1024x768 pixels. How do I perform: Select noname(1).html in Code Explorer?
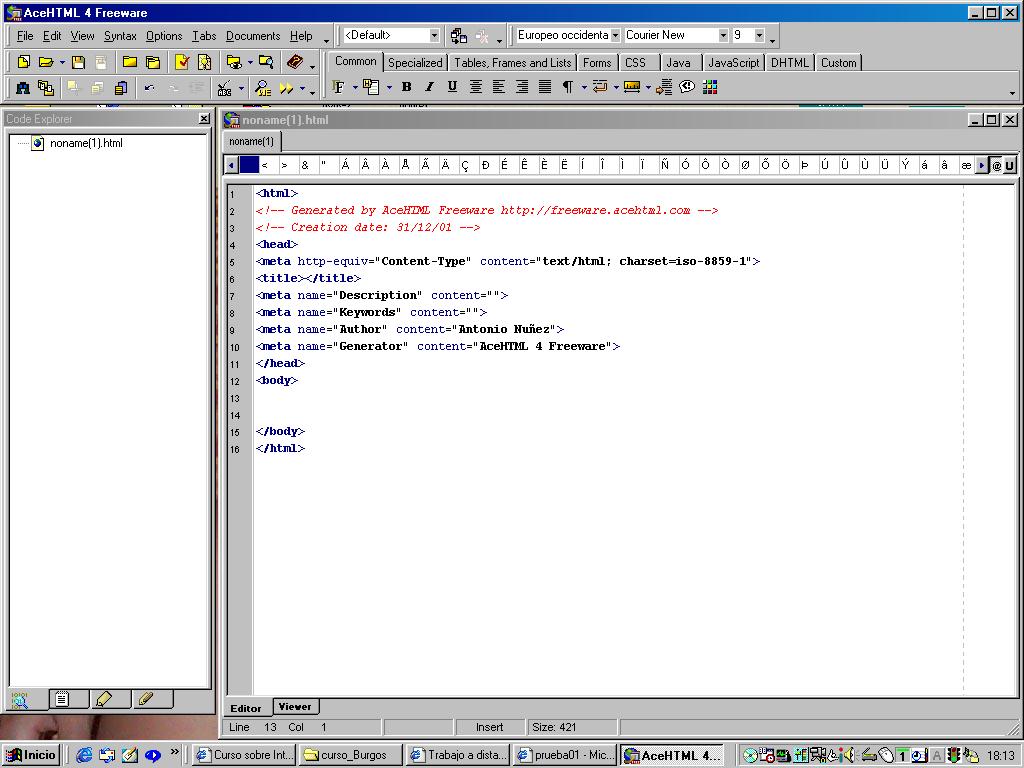(x=86, y=143)
